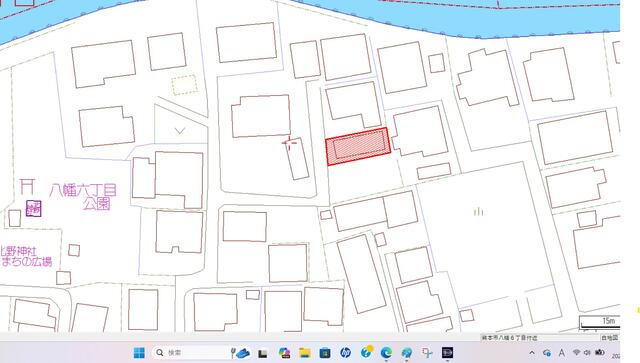The image size is (640, 363).
Task: Click the purple boxed symbol below the torii
Action: [33, 208]
